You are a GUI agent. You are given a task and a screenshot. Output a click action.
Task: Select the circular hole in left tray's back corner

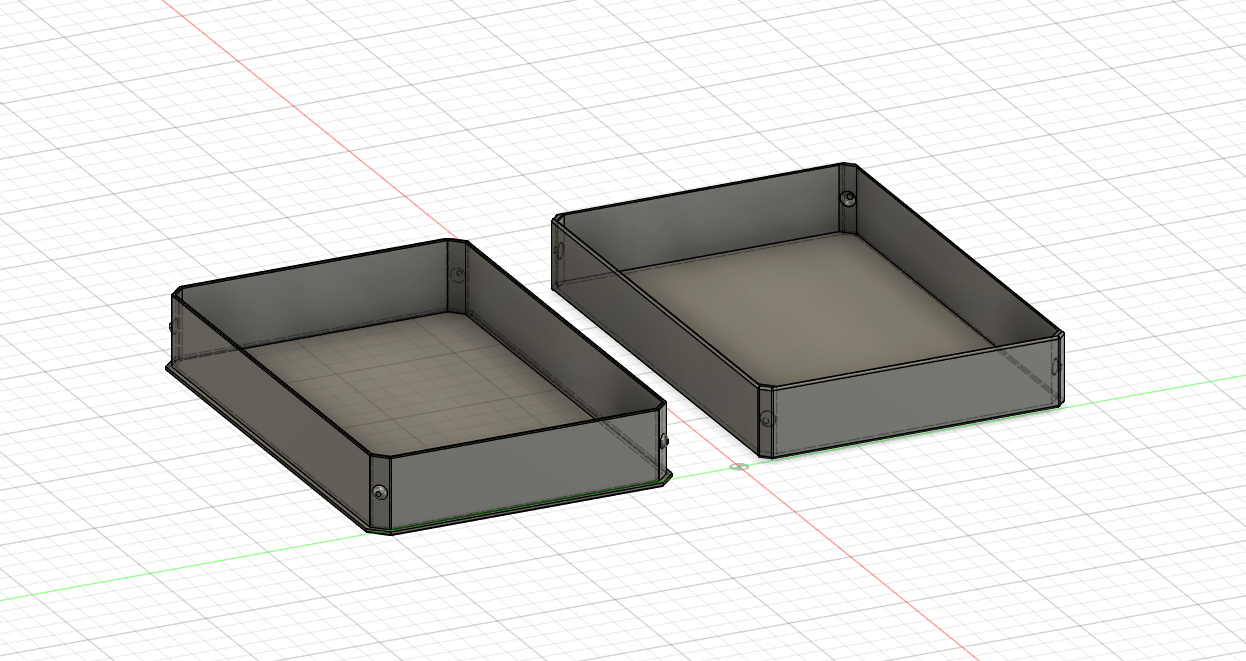(458, 273)
